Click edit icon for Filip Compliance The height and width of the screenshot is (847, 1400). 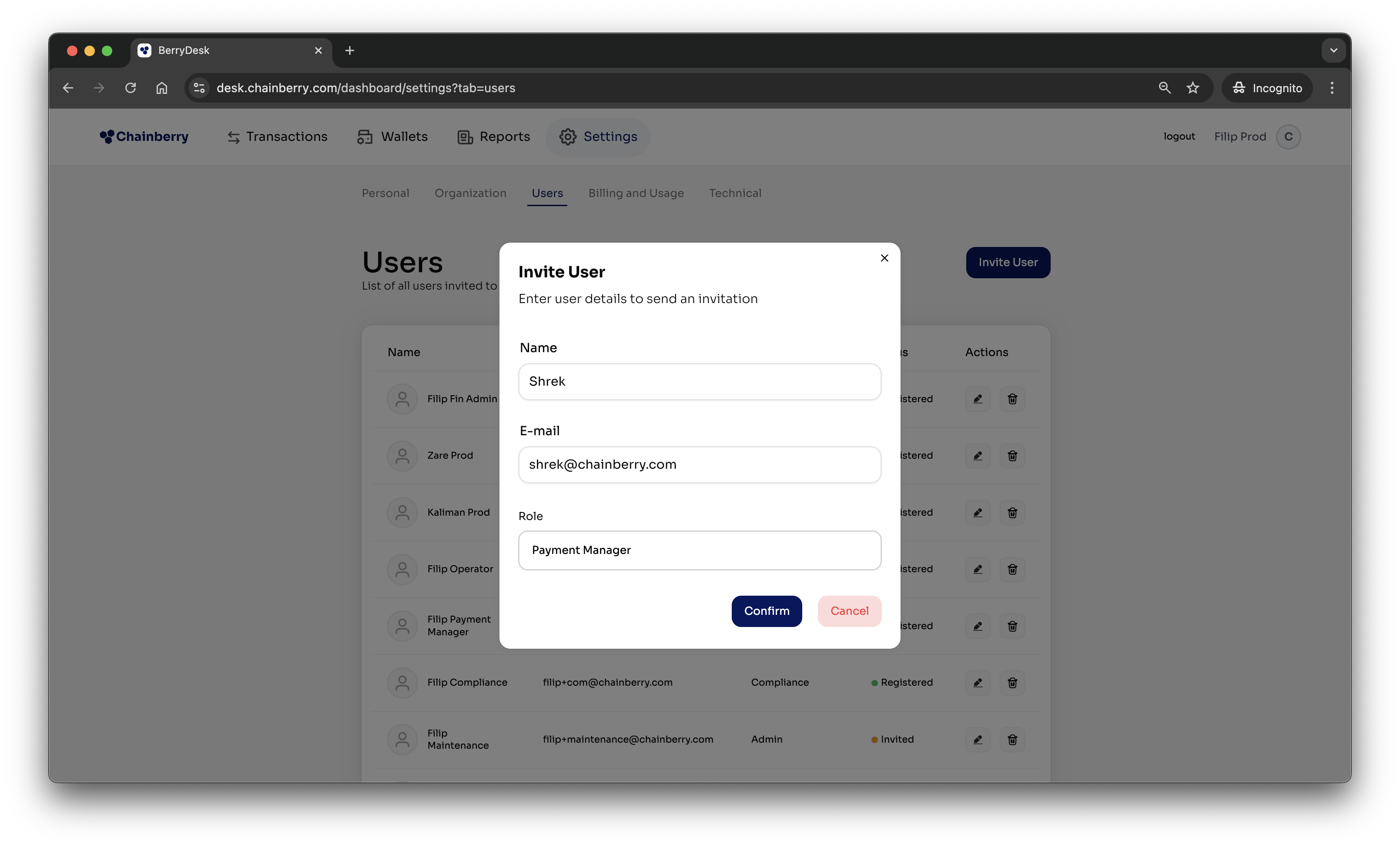(977, 683)
